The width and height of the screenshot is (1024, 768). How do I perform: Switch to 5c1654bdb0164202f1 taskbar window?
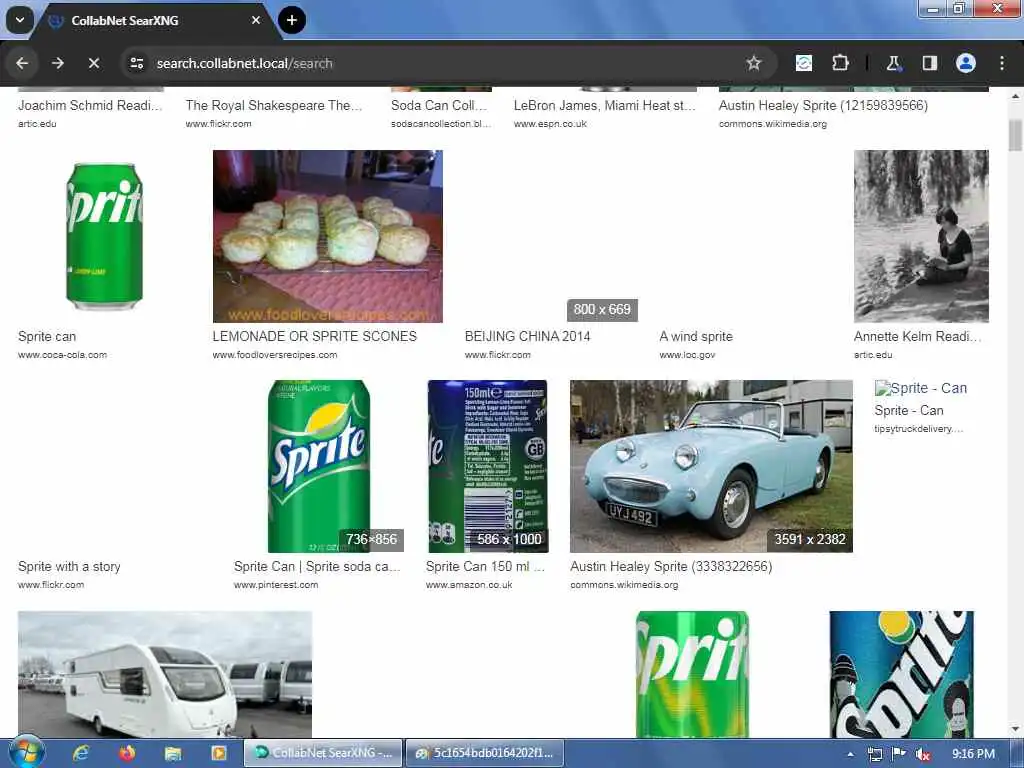[x=485, y=753]
